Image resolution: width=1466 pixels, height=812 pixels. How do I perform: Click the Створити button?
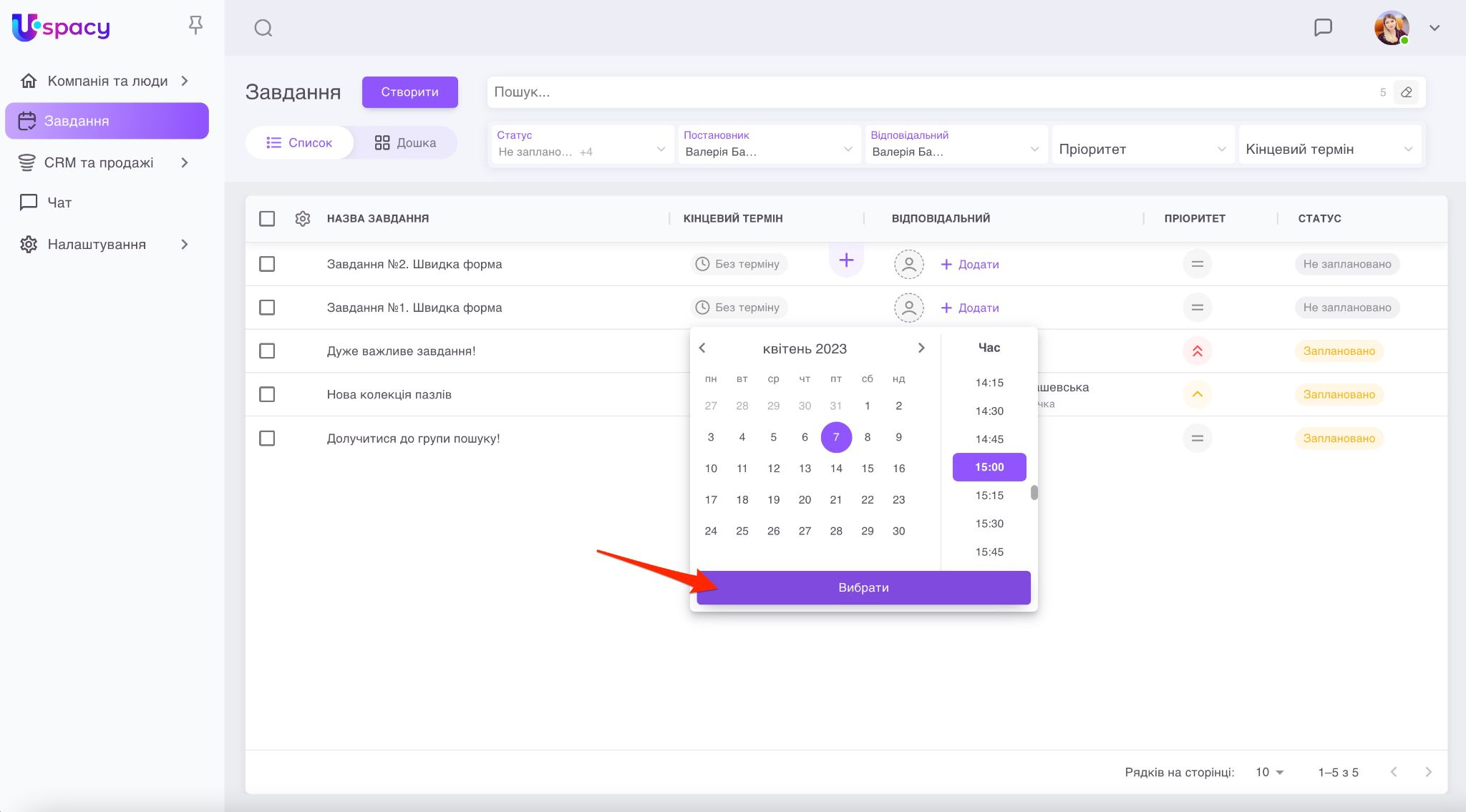point(409,92)
